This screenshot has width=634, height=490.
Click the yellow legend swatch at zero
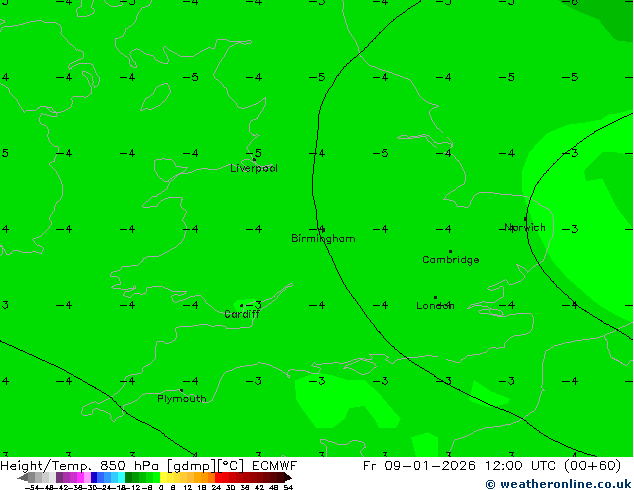coord(163,477)
